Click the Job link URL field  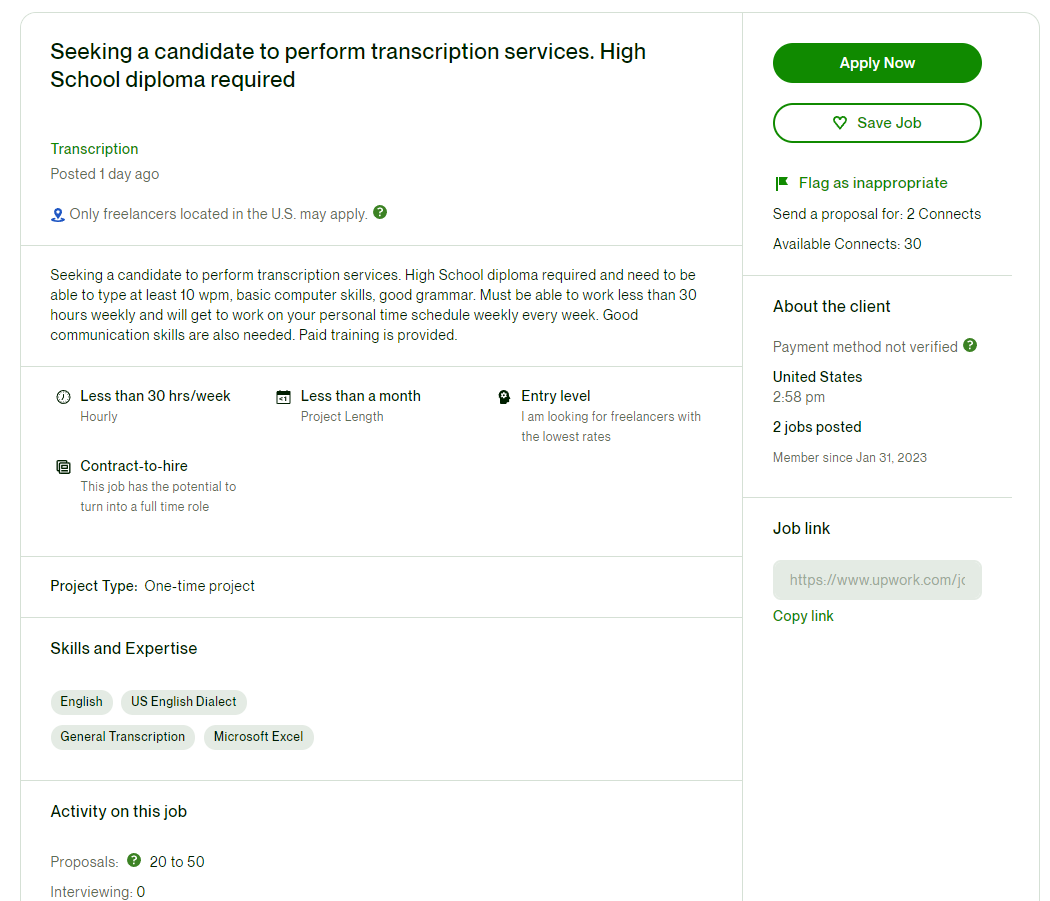pyautogui.click(x=877, y=580)
